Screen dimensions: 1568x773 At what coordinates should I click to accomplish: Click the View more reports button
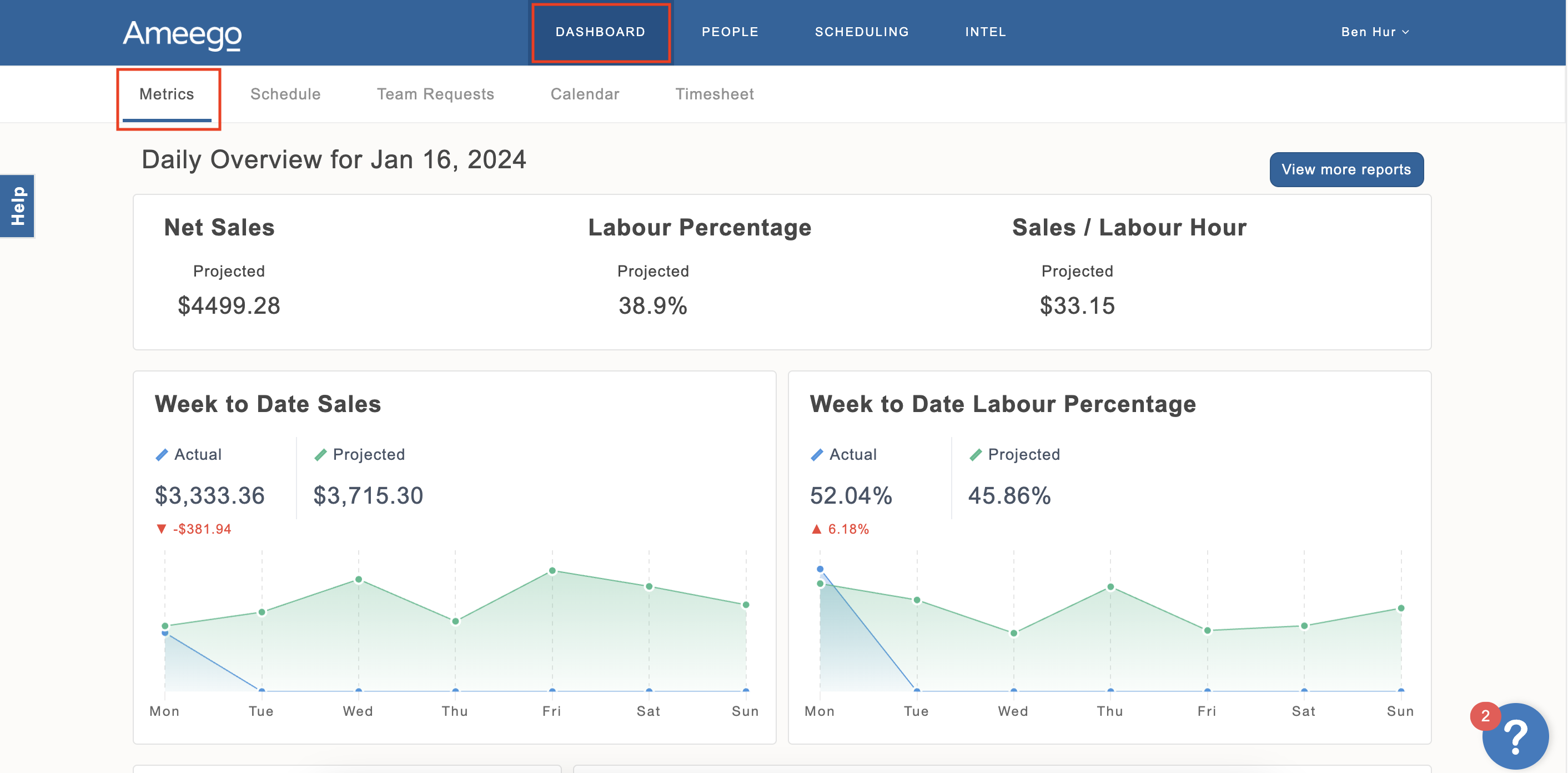1346,169
